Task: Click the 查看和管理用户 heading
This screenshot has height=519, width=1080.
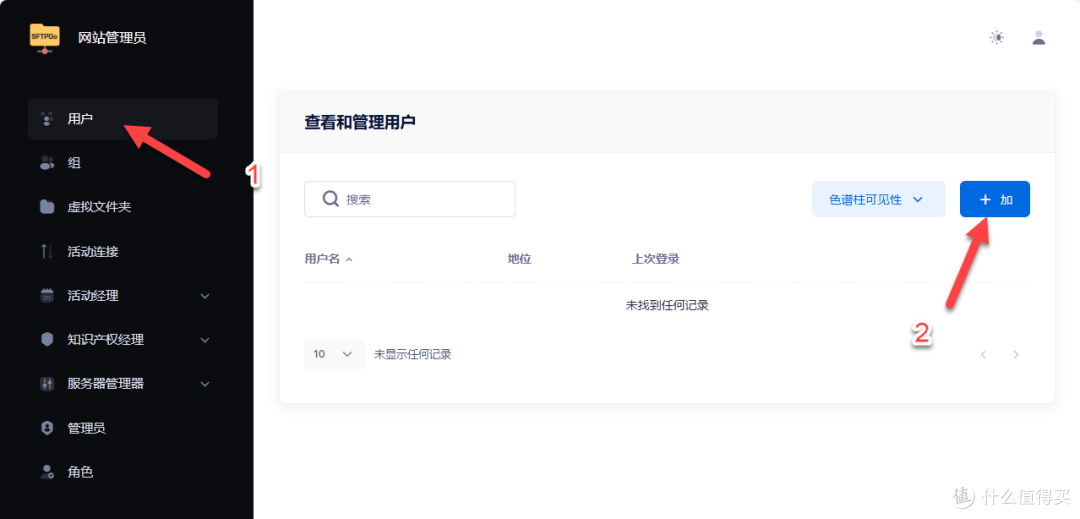Action: point(360,123)
